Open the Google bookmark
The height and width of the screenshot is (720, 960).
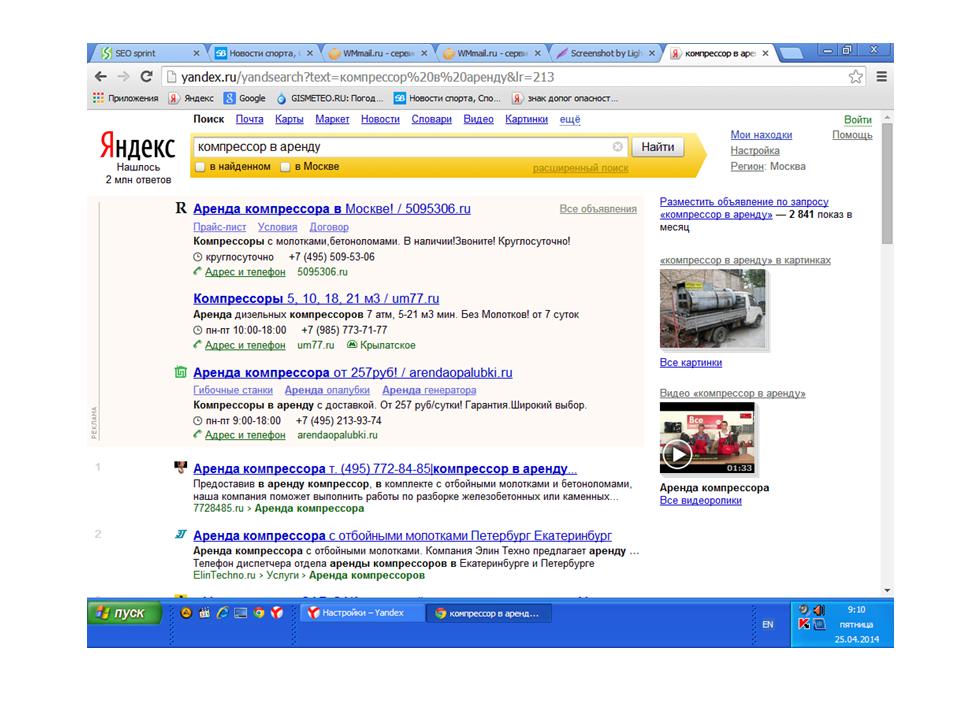click(x=244, y=98)
